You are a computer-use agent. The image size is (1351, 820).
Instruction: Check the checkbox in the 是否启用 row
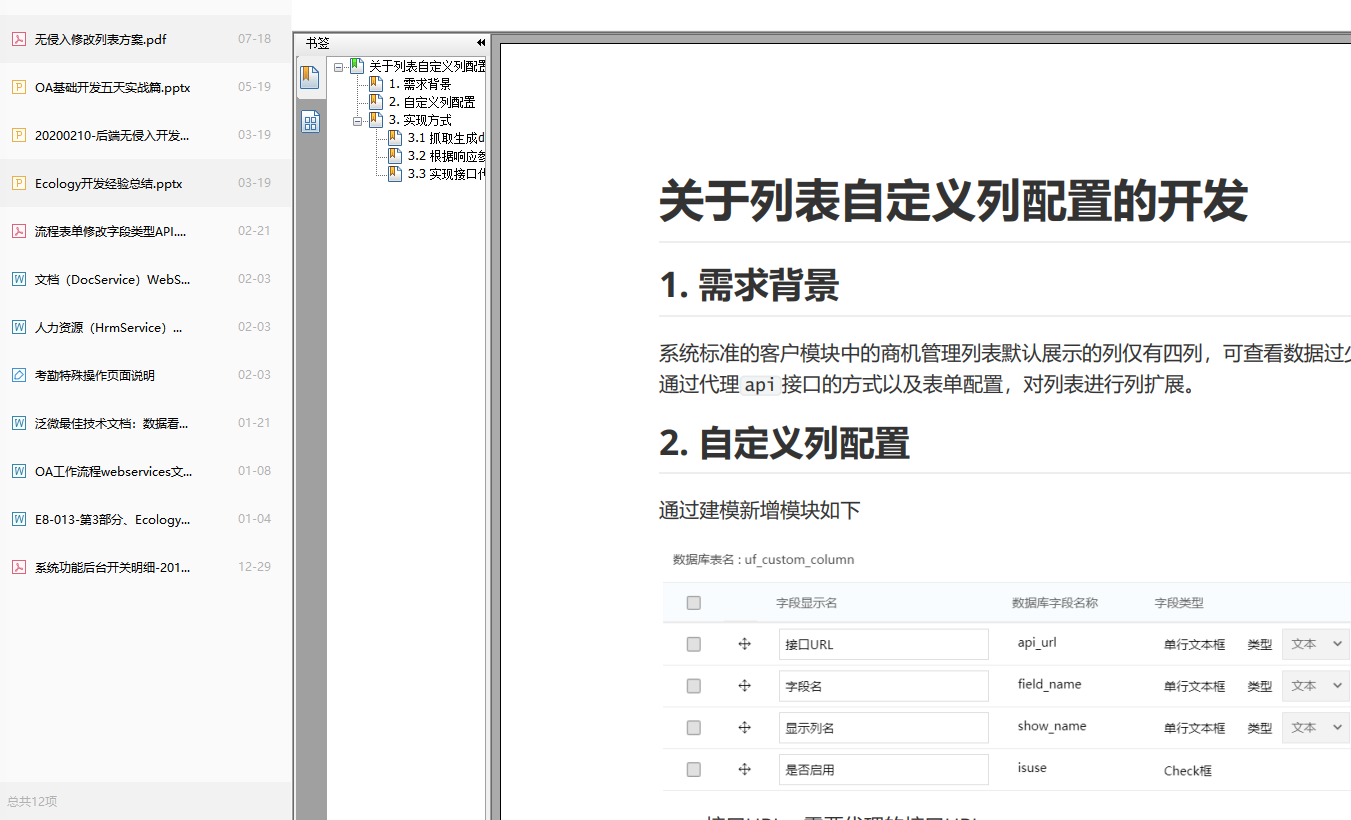(x=693, y=769)
